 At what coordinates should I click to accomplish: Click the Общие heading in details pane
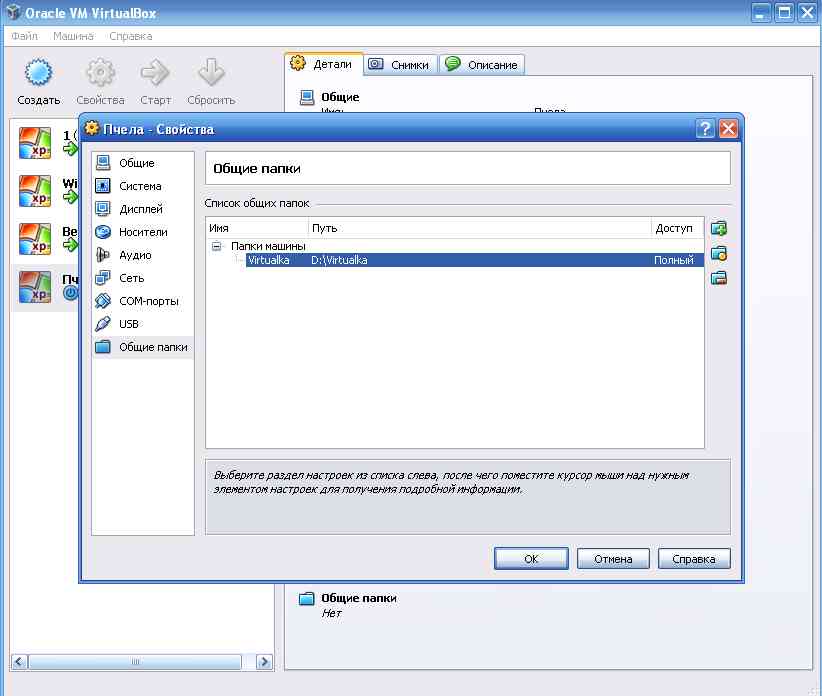(340, 97)
